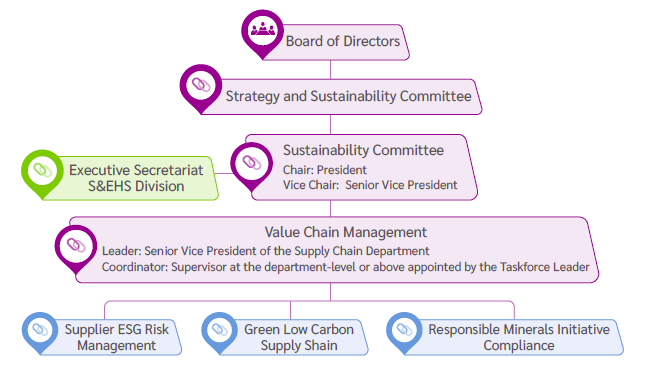Screen dimensions: 649x370
Task: Click the Chair: President text
Action: [325, 170]
